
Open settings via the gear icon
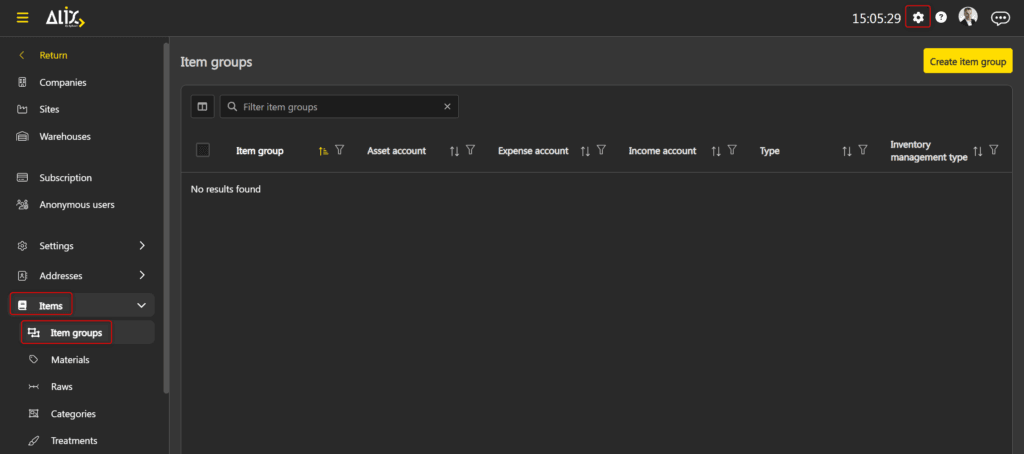(x=918, y=18)
